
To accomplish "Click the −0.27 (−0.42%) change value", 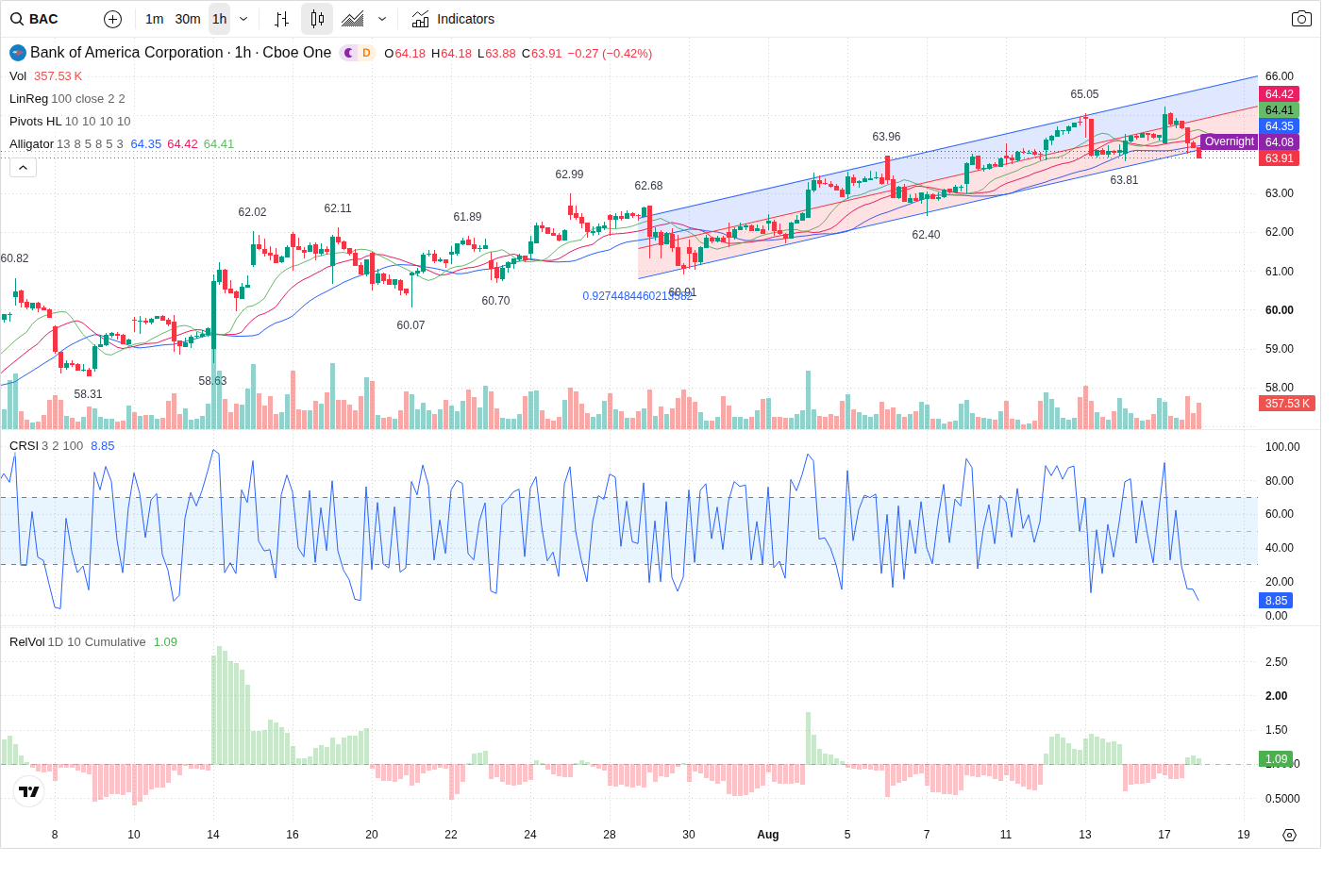I will pyautogui.click(x=610, y=54).
